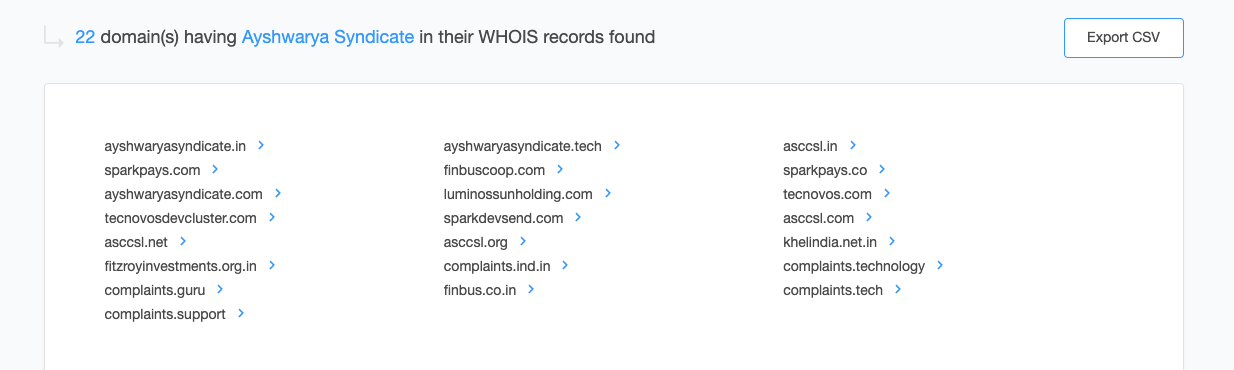1234x370 pixels.
Task: Click chevron after tecnovosdevcluster.com
Action: (272, 217)
